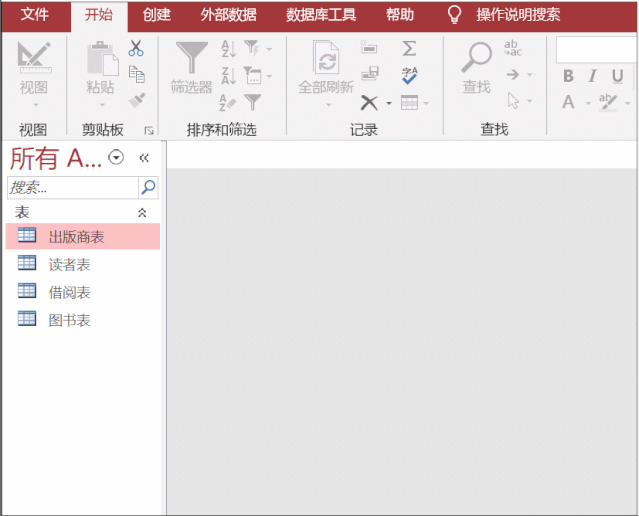Click the ascending A-Z sort icon
This screenshot has height=516, width=639.
pyautogui.click(x=228, y=48)
